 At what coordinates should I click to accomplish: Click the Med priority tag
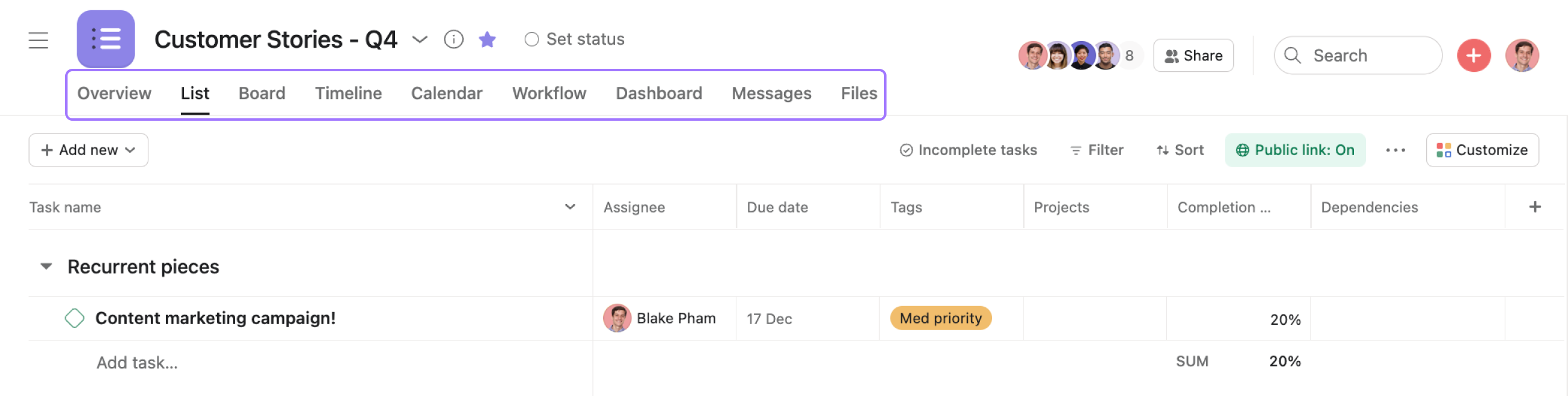point(940,318)
